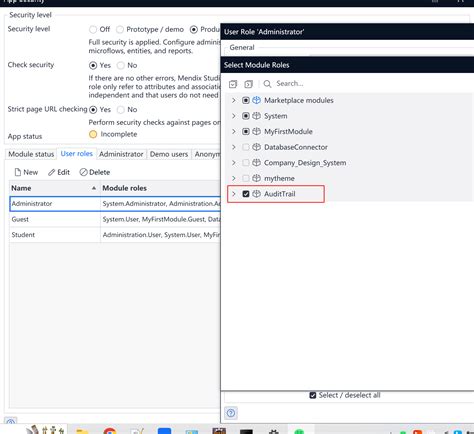
Task: Set Check security to Yes
Action: click(x=93, y=65)
